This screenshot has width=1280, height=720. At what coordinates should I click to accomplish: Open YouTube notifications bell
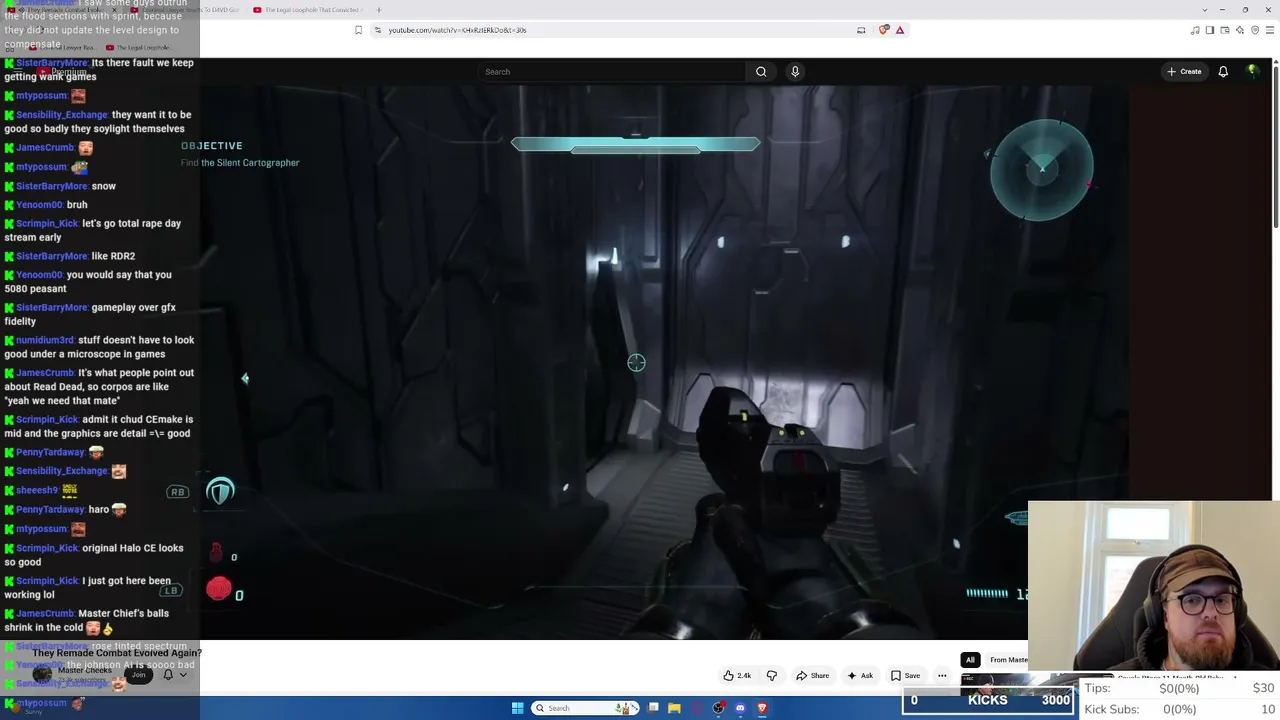1223,72
